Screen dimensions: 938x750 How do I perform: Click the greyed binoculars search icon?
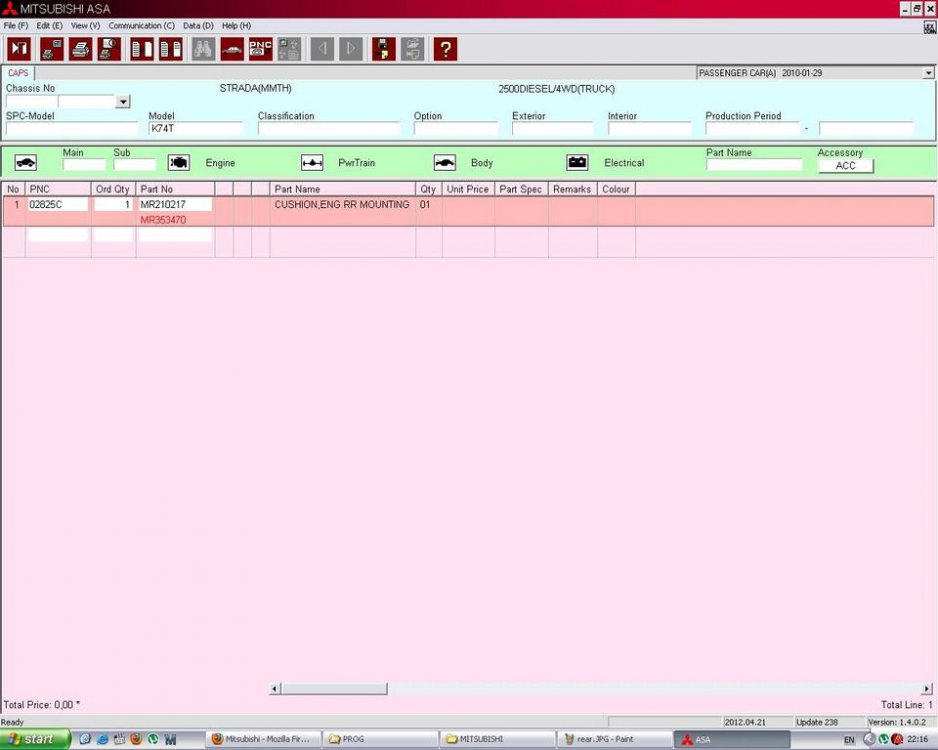(x=203, y=48)
